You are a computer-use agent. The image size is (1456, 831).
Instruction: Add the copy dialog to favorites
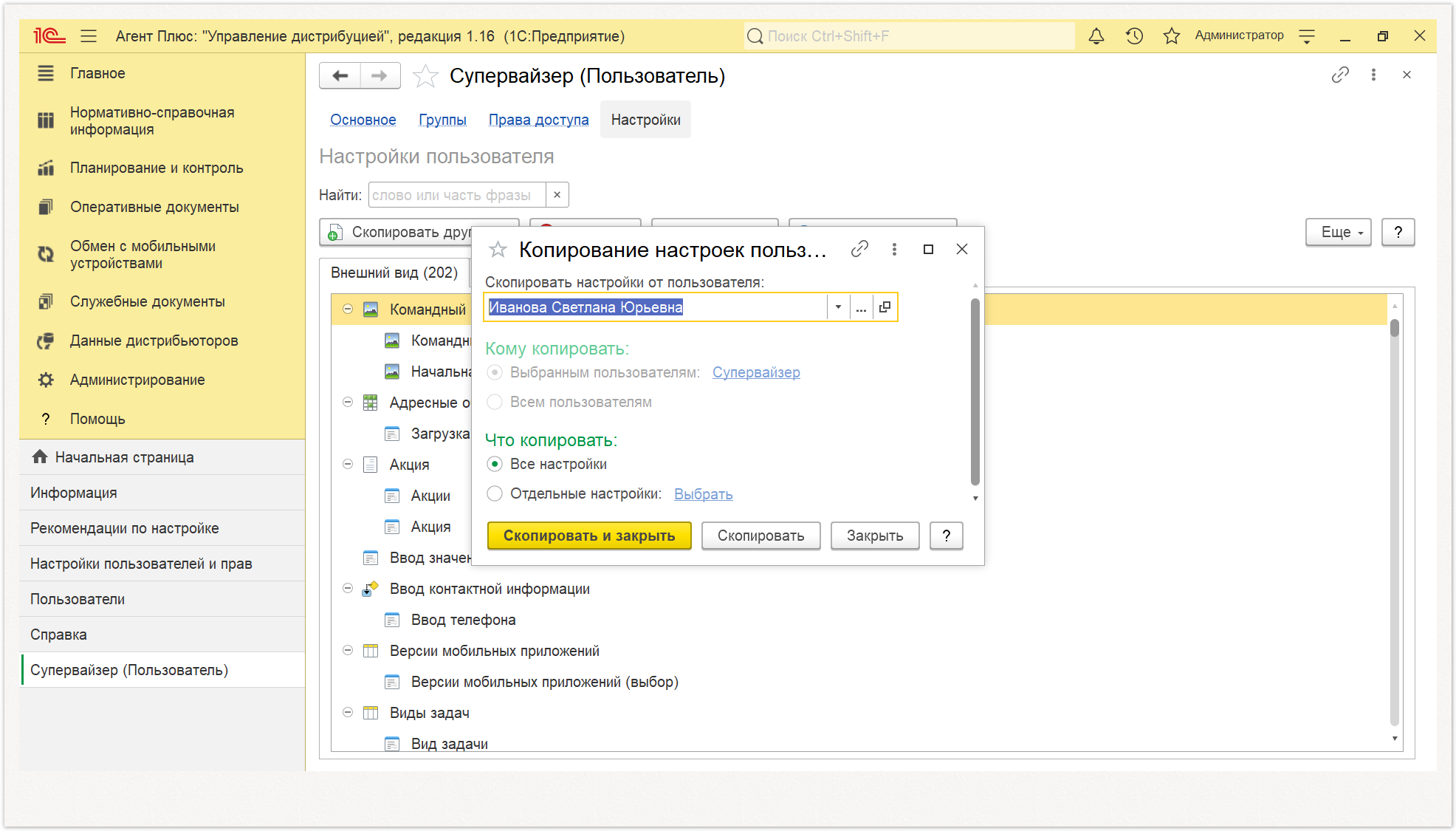498,250
